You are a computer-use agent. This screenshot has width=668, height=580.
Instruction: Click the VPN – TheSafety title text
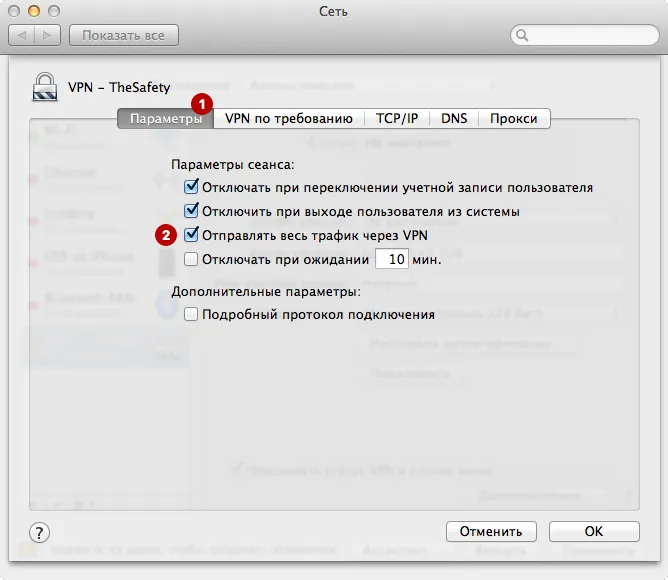point(119,87)
